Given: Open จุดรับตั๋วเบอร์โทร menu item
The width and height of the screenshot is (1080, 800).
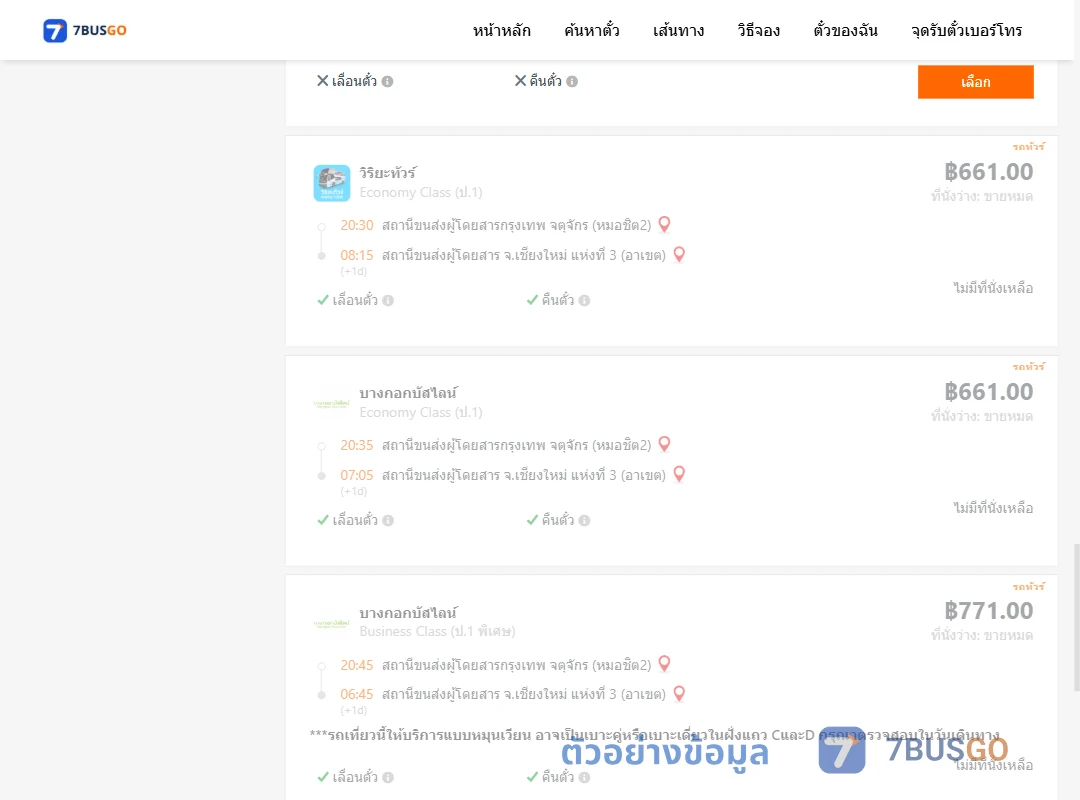Looking at the screenshot, I should click(x=966, y=30).
